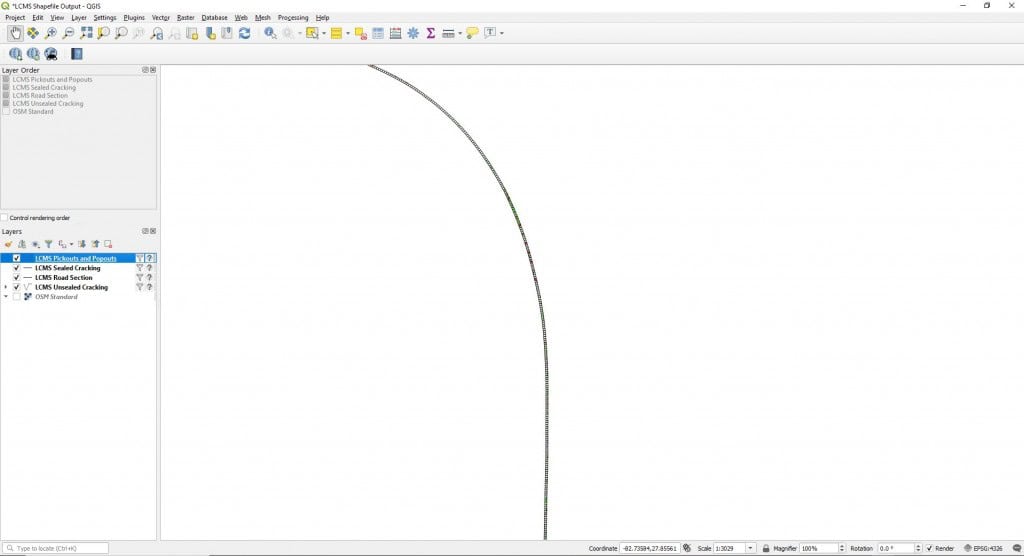Viewport: 1024px width, 556px height.
Task: Open the Scale dropdown arrow
Action: [x=750, y=548]
